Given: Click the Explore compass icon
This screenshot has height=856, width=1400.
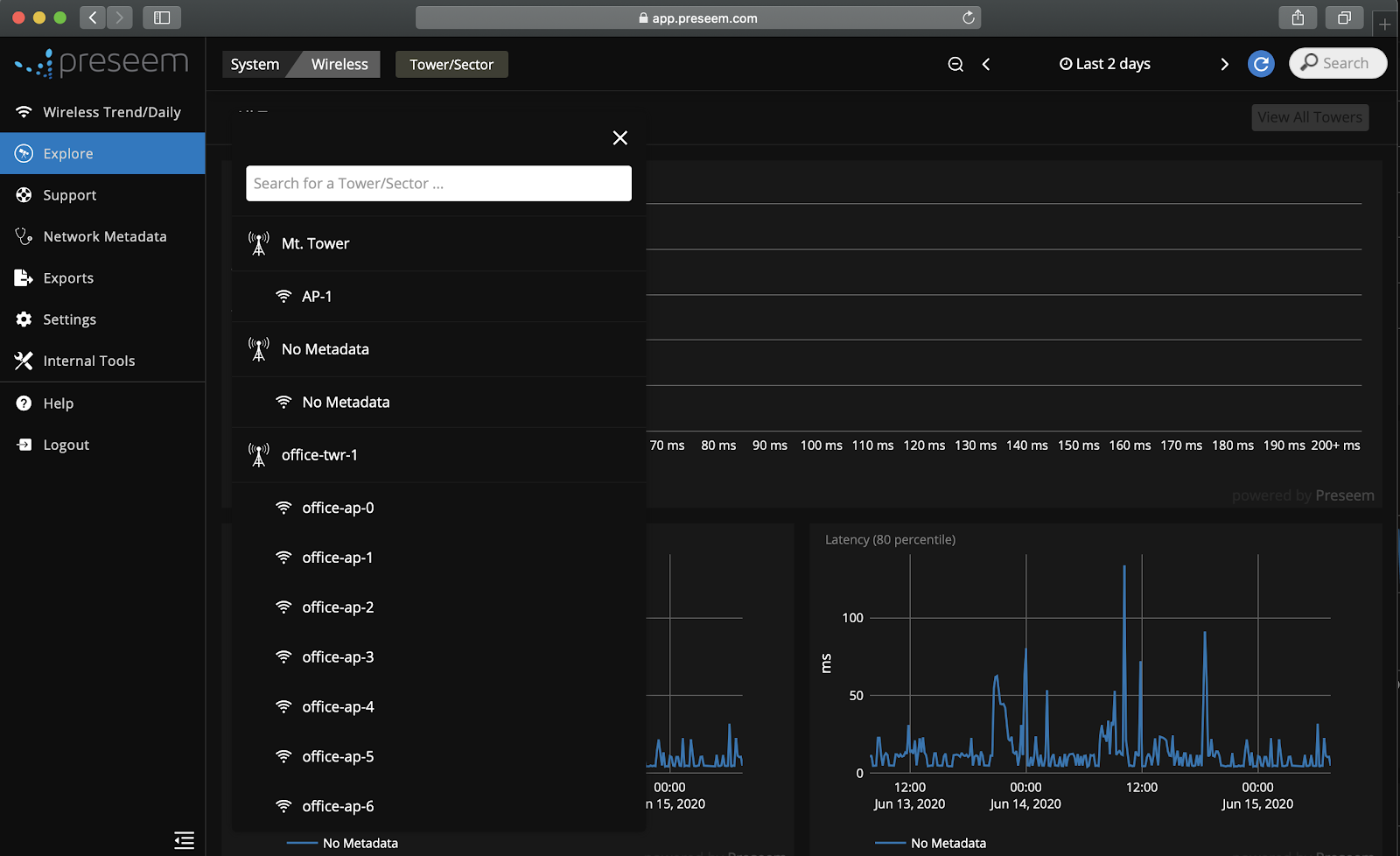Looking at the screenshot, I should (24, 153).
